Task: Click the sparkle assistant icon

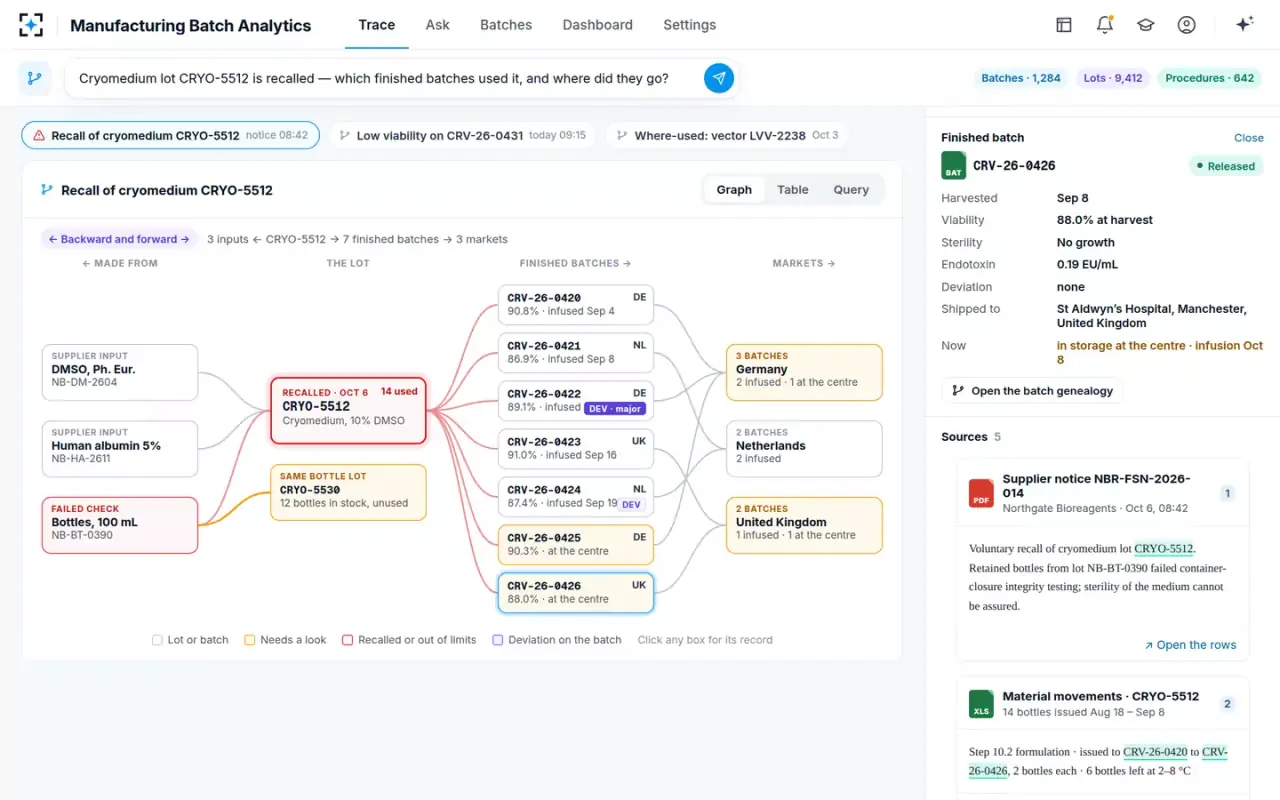Action: click(1244, 25)
